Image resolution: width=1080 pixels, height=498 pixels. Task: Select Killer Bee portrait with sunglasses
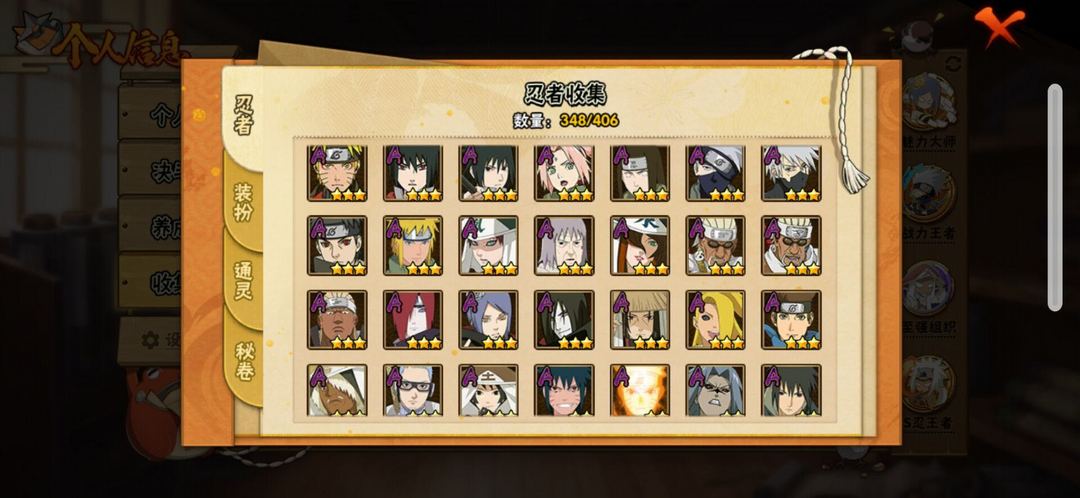pos(716,245)
